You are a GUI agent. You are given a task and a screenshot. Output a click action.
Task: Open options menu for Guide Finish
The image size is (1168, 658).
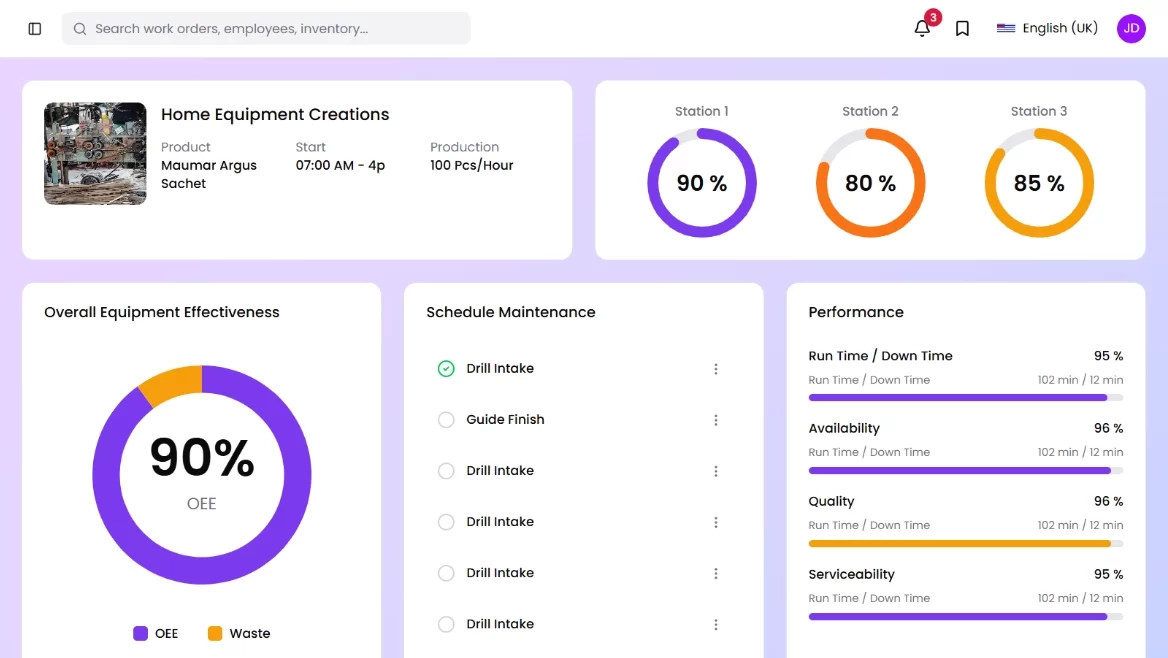pos(716,420)
